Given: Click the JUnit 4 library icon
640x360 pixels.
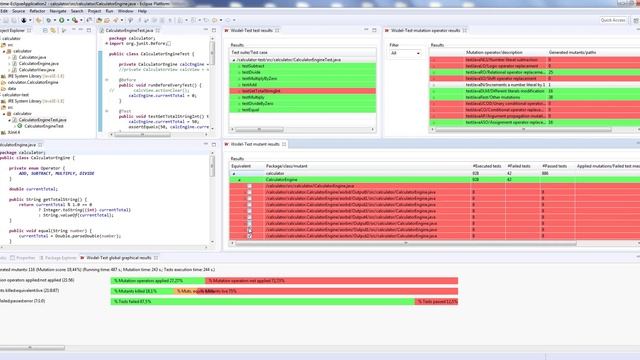Looking at the screenshot, I should (x=4, y=132).
